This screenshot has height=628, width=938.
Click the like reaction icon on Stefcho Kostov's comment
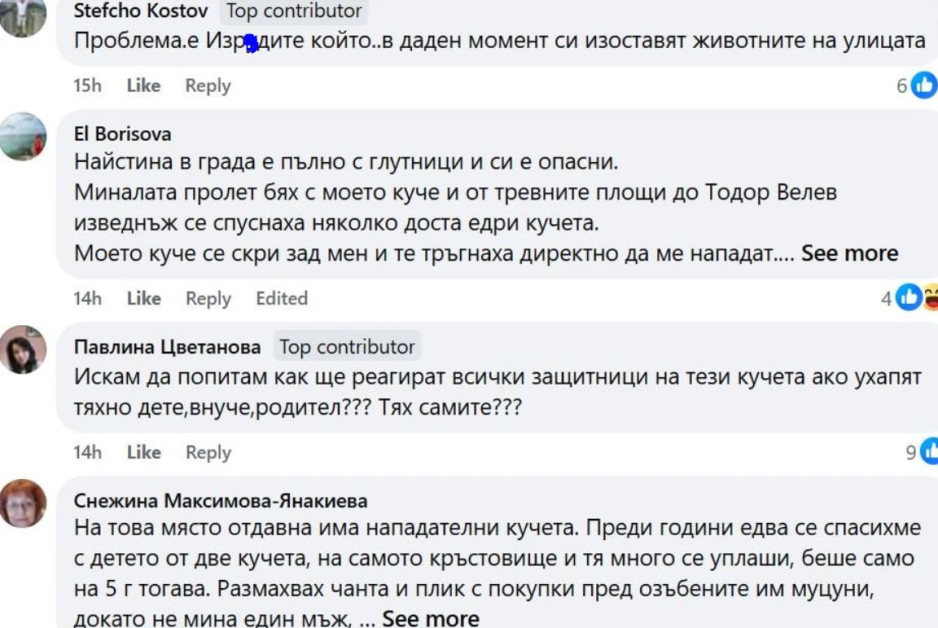point(923,86)
